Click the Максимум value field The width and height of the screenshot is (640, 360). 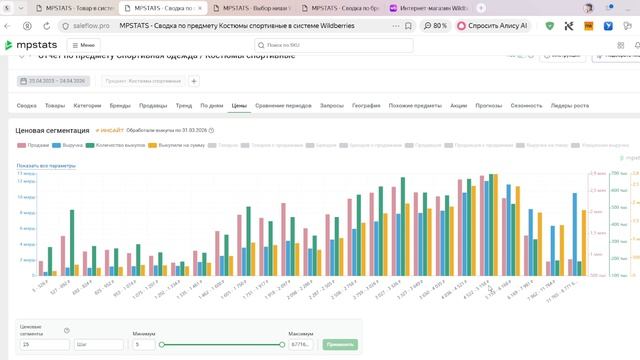pos(301,344)
